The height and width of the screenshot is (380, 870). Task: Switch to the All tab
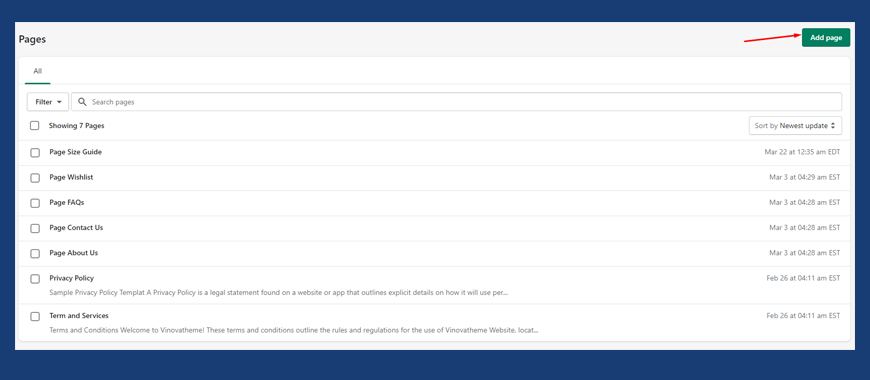pos(38,72)
